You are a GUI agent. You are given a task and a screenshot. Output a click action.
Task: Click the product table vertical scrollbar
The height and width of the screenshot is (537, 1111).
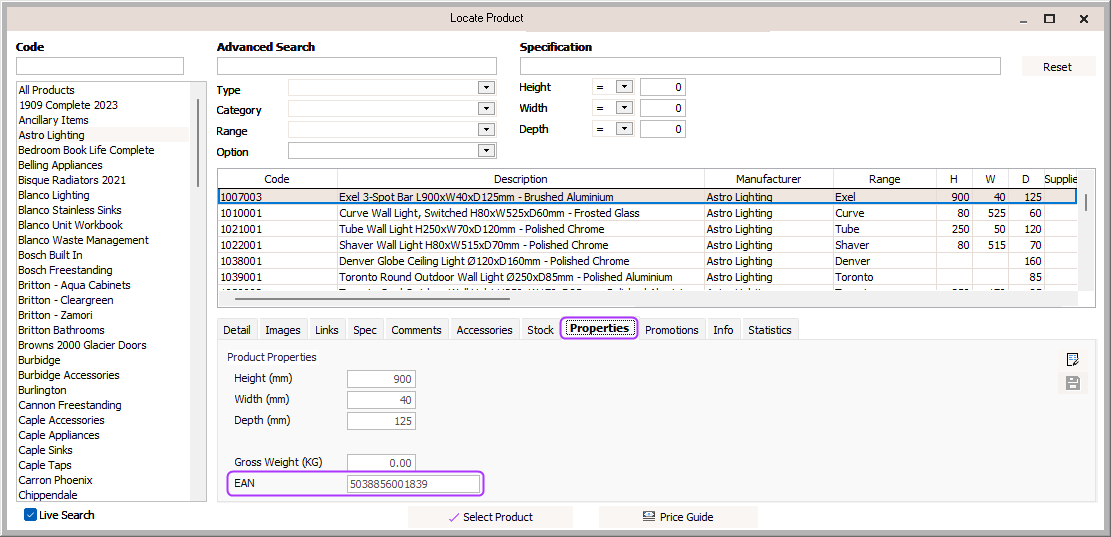pyautogui.click(x=1086, y=201)
